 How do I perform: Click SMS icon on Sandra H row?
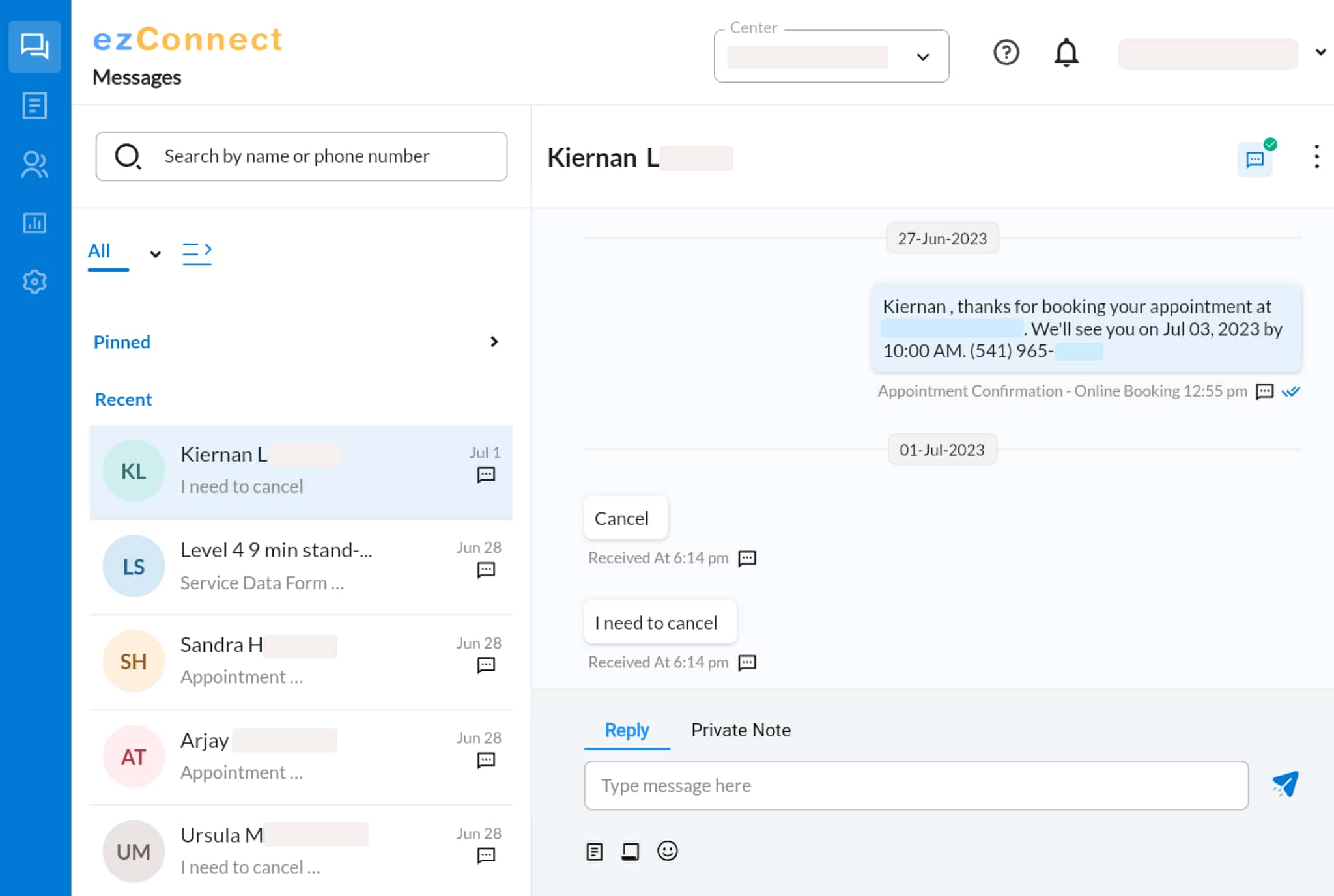(486, 665)
